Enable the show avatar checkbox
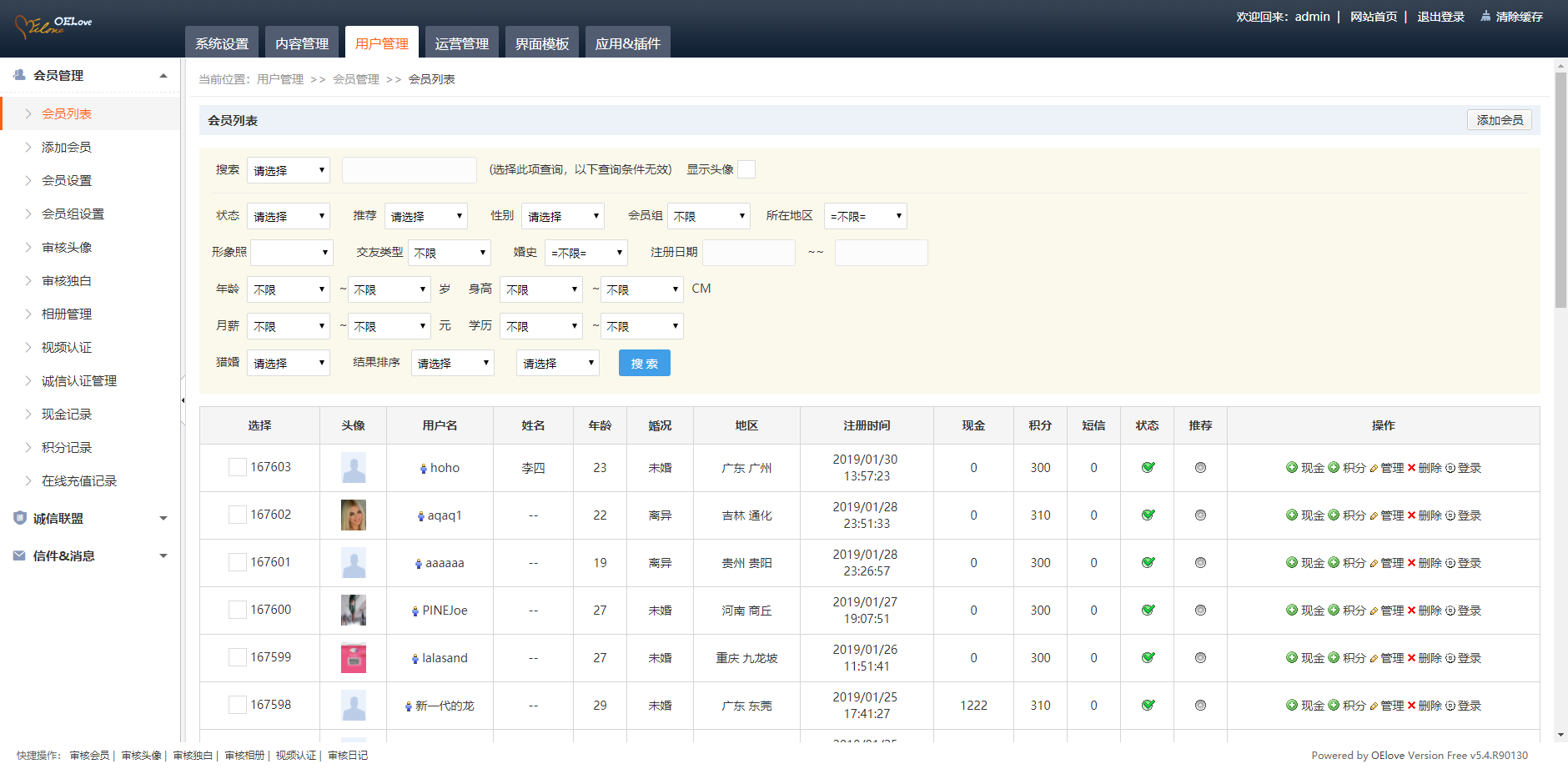This screenshot has width=1568, height=769. coord(746,169)
